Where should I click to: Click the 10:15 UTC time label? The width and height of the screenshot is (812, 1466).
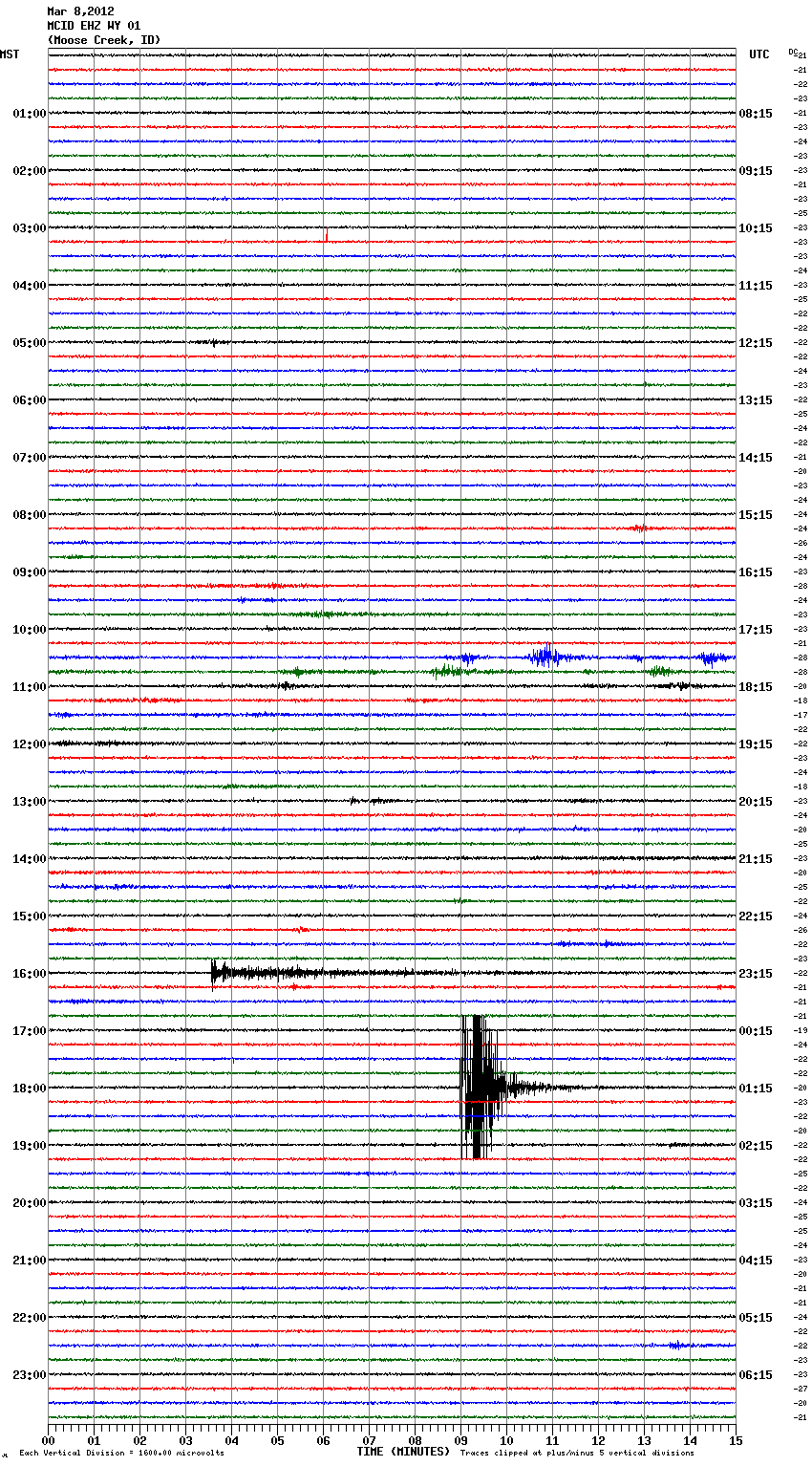756,228
